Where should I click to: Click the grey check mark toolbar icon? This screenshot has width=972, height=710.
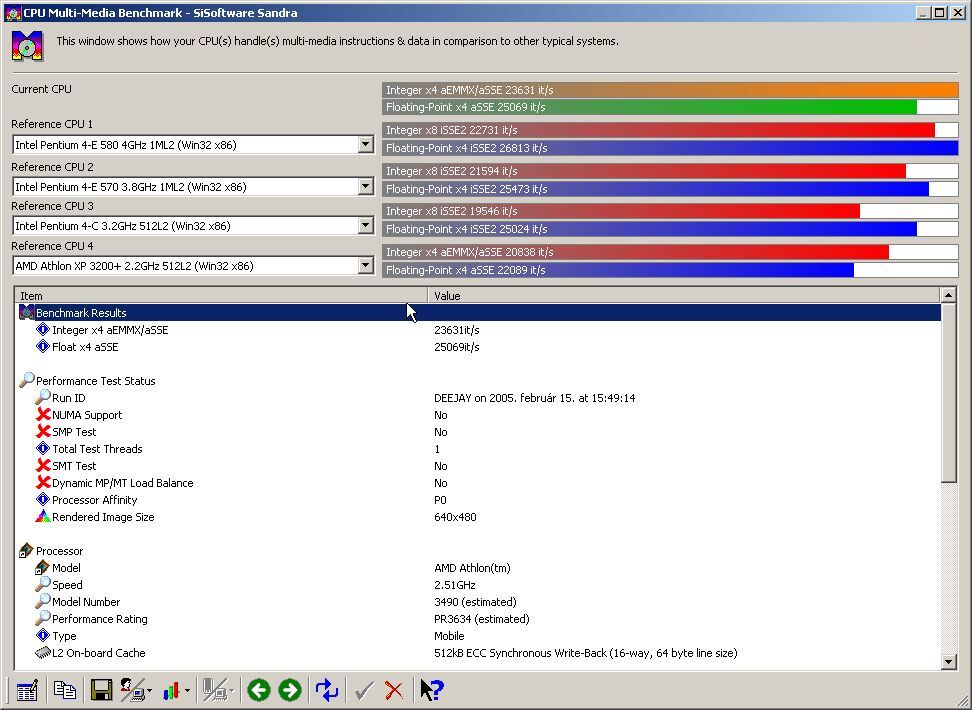coord(364,690)
